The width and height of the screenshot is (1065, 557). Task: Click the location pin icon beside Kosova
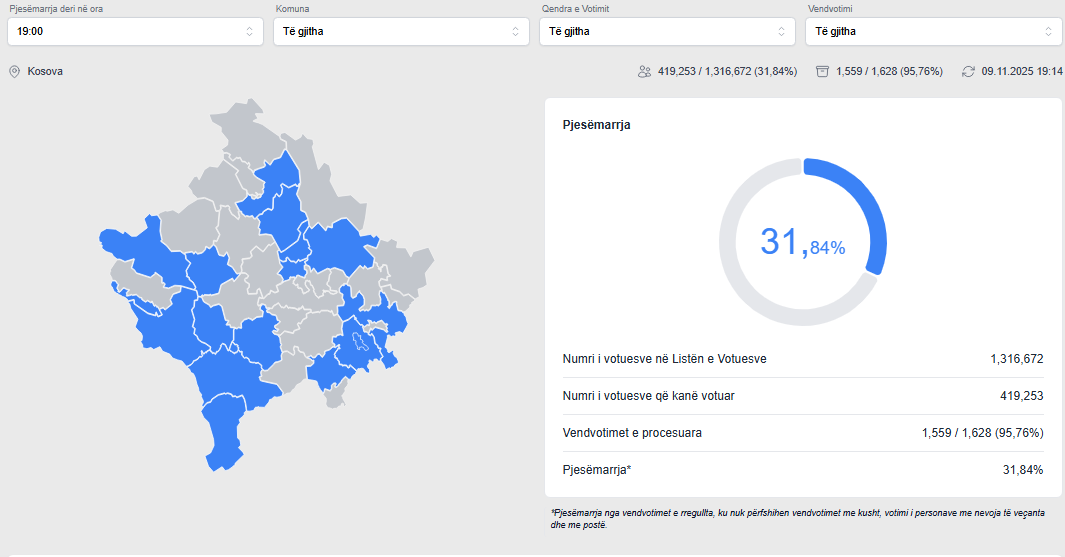click(x=14, y=72)
